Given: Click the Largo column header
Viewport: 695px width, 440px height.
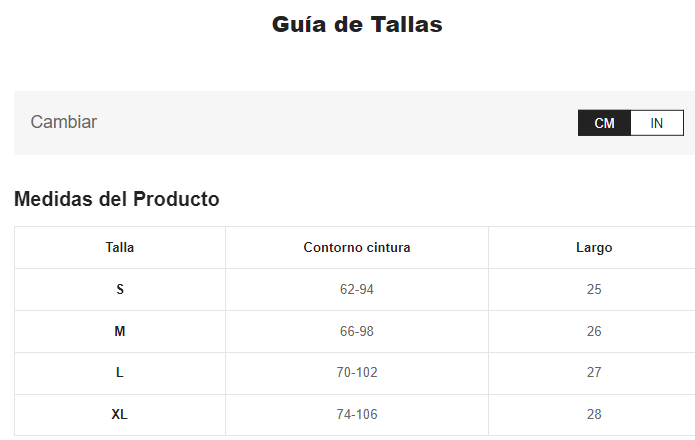Looking at the screenshot, I should tap(594, 247).
